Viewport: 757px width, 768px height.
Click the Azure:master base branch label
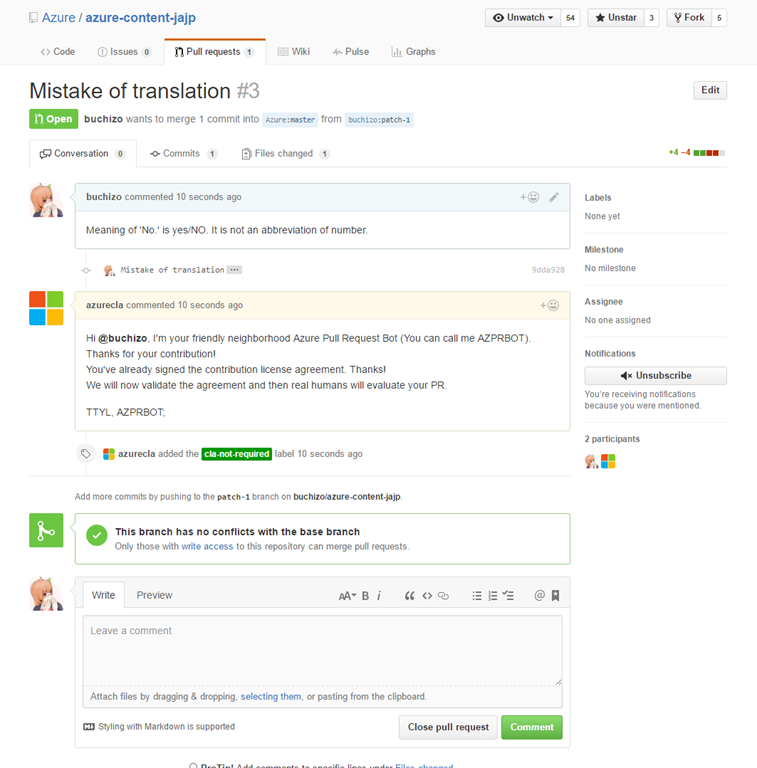coord(290,120)
